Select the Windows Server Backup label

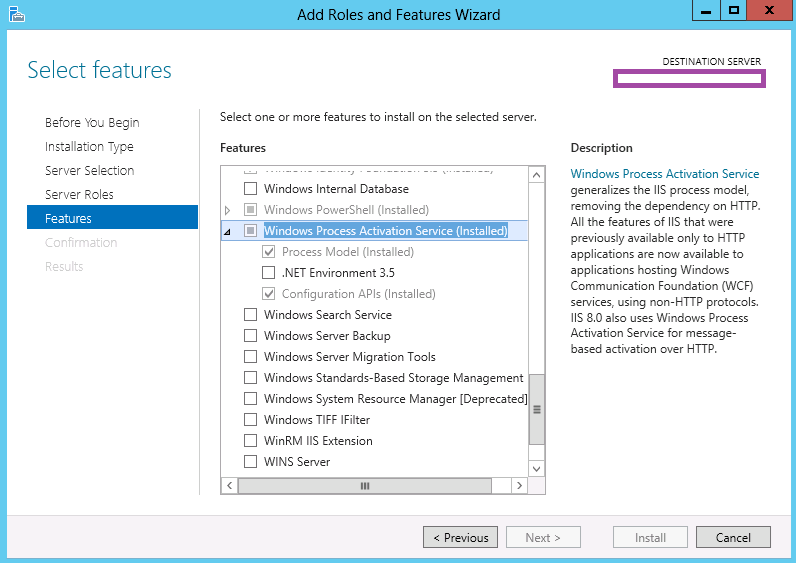tap(327, 336)
